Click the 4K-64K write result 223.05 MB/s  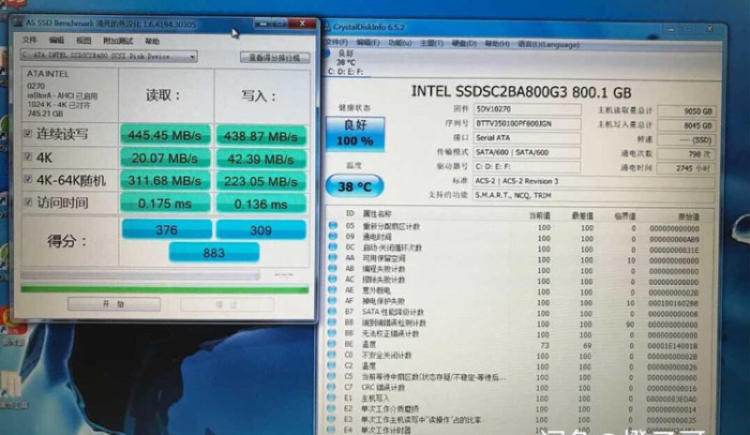click(261, 181)
